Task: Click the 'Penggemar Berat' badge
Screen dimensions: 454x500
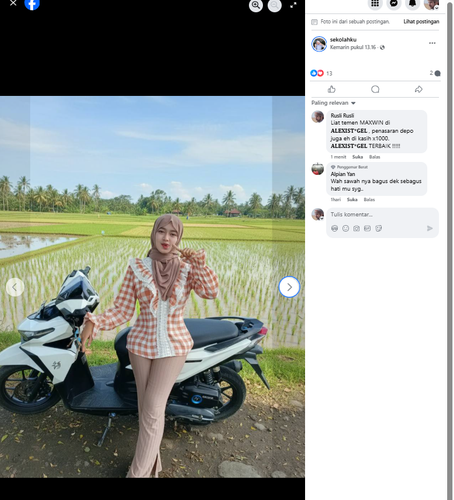Action: click(x=349, y=167)
